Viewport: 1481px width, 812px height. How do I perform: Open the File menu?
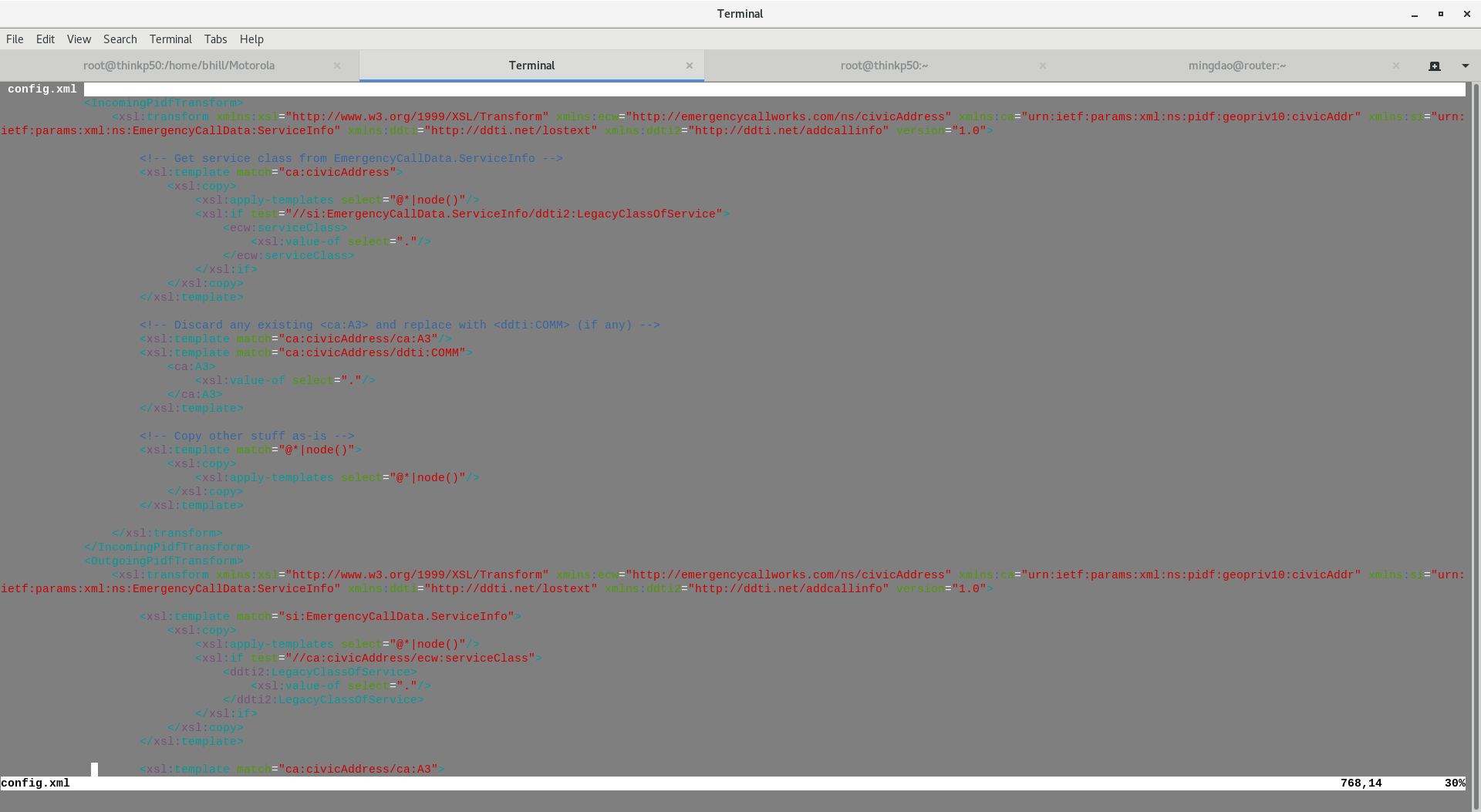tap(15, 39)
